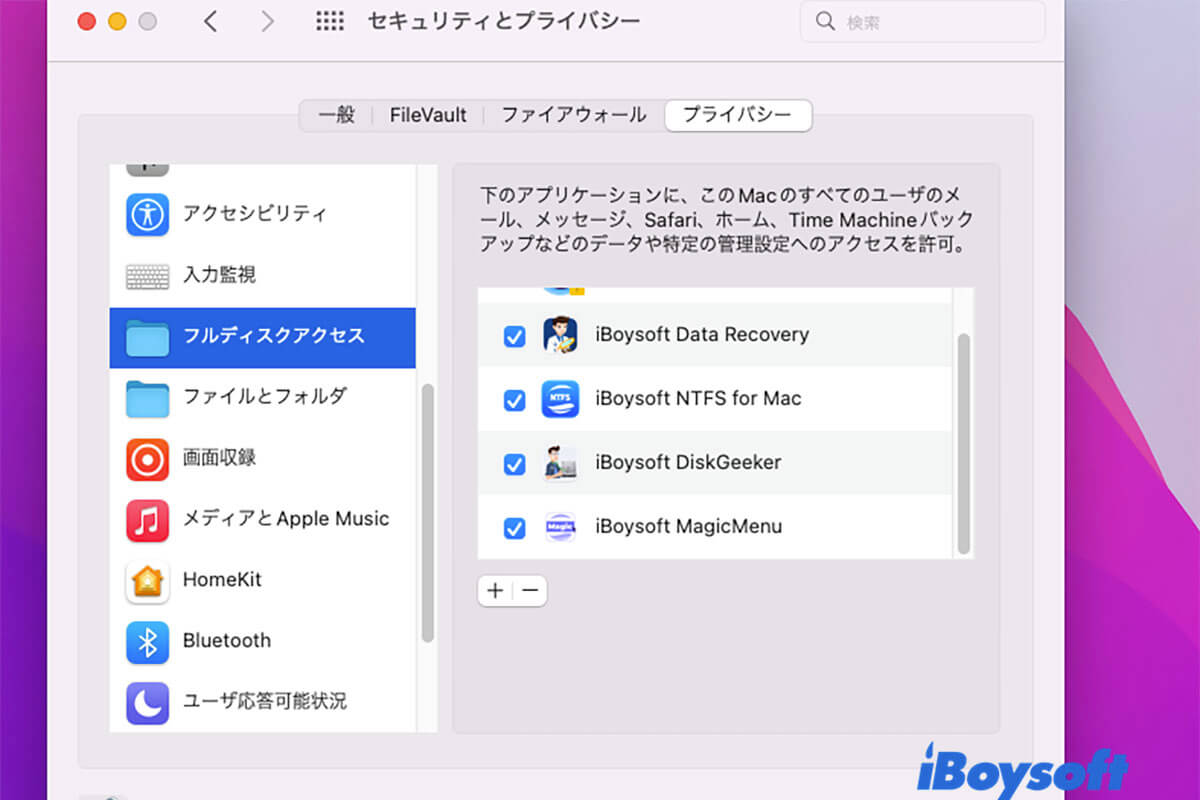Click the iBoysoft Data Recovery name
Screen dimensions: 1200x800
coord(702,334)
